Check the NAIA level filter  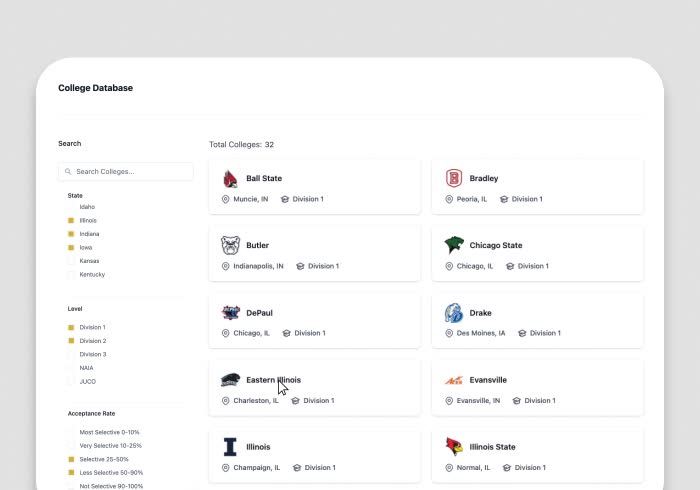pos(71,368)
